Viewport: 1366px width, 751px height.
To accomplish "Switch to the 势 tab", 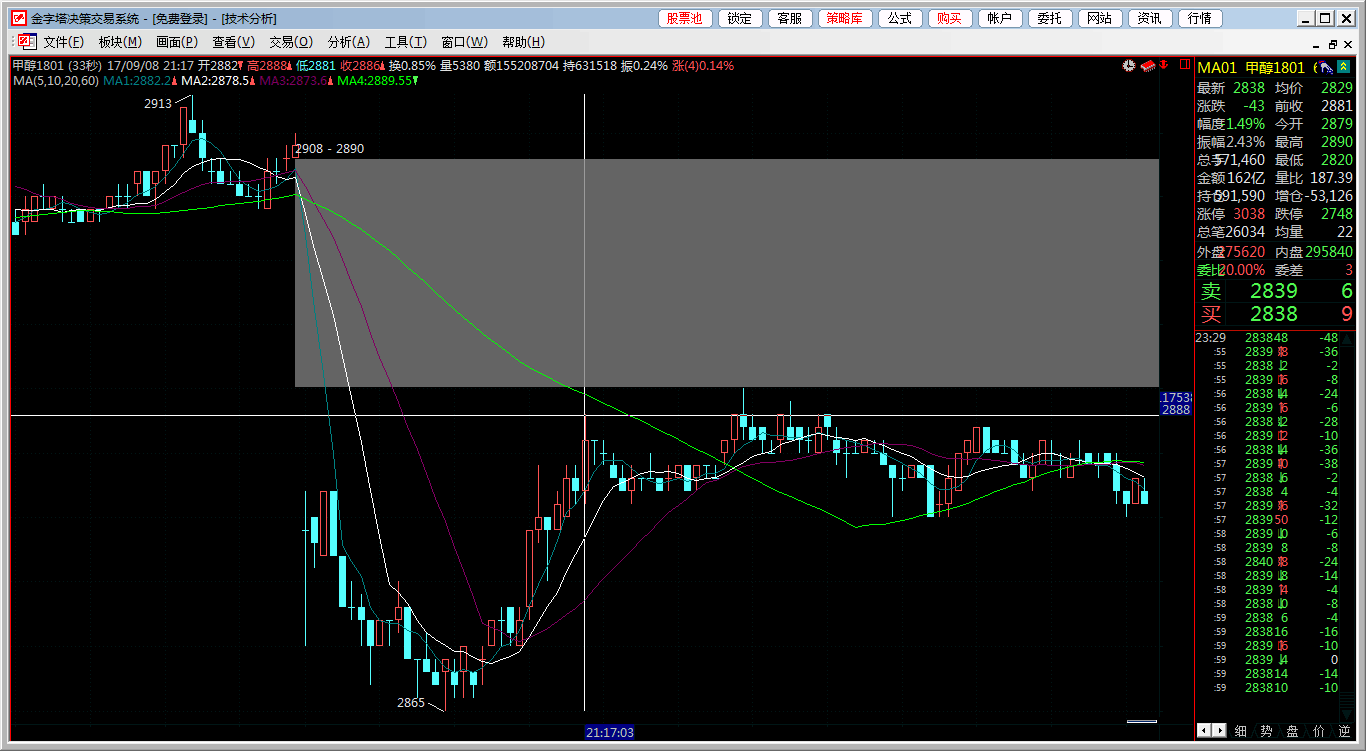I will [1267, 731].
